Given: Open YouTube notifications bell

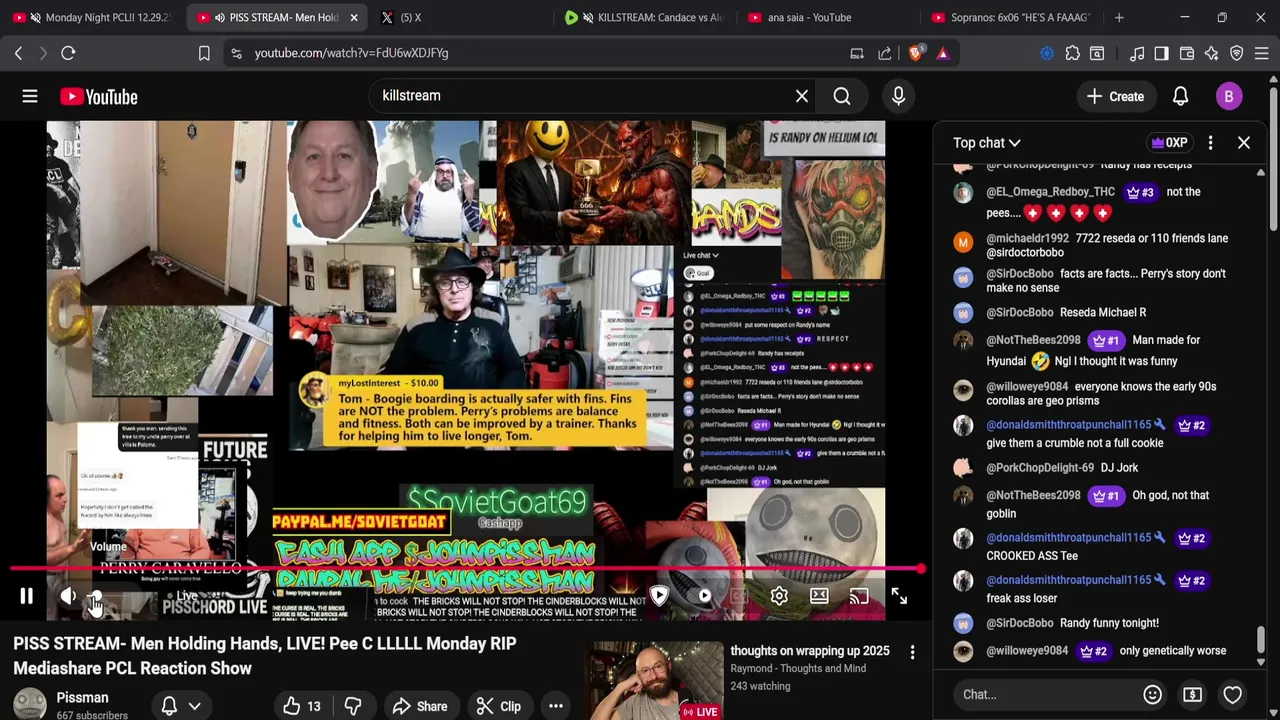Looking at the screenshot, I should pos(1180,96).
